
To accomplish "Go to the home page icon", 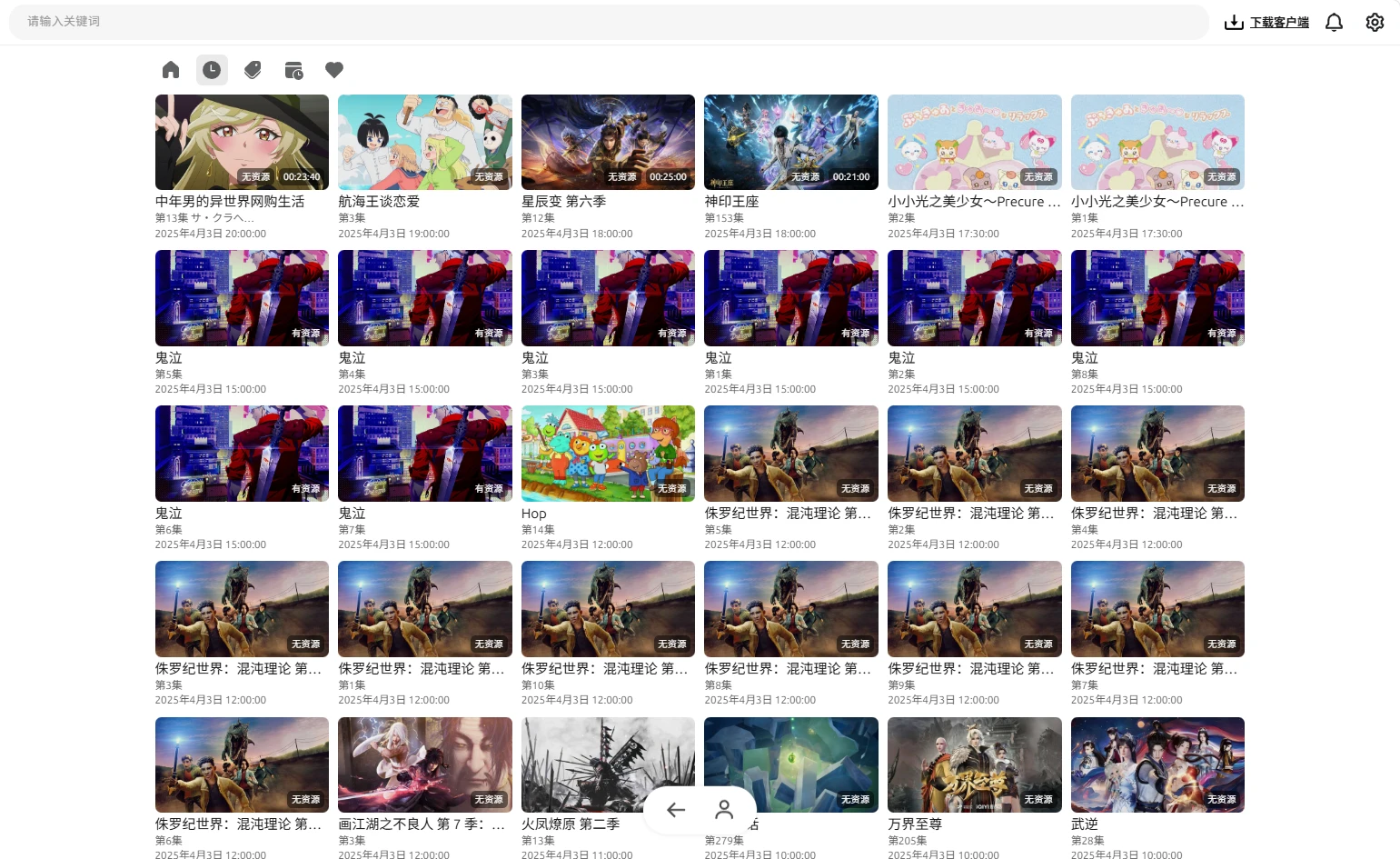I will pos(171,70).
